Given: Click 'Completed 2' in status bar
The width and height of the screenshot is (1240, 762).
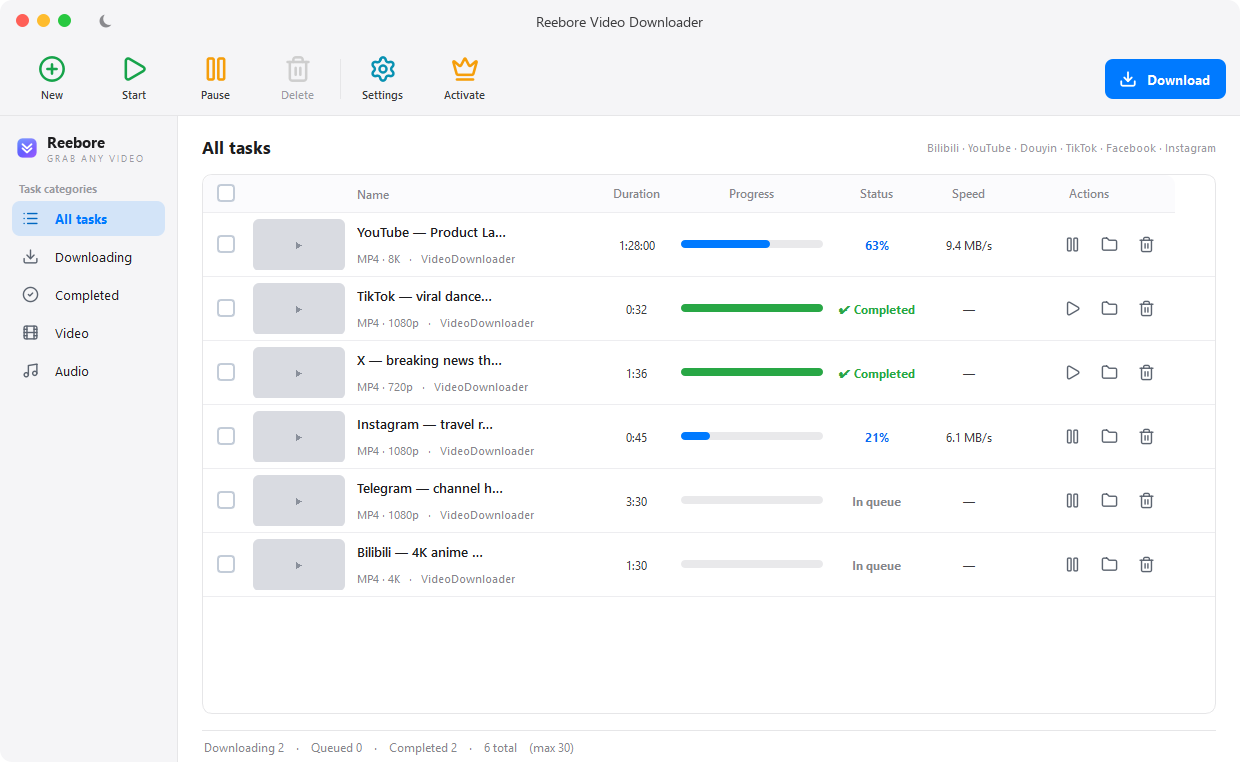Looking at the screenshot, I should pyautogui.click(x=423, y=748).
